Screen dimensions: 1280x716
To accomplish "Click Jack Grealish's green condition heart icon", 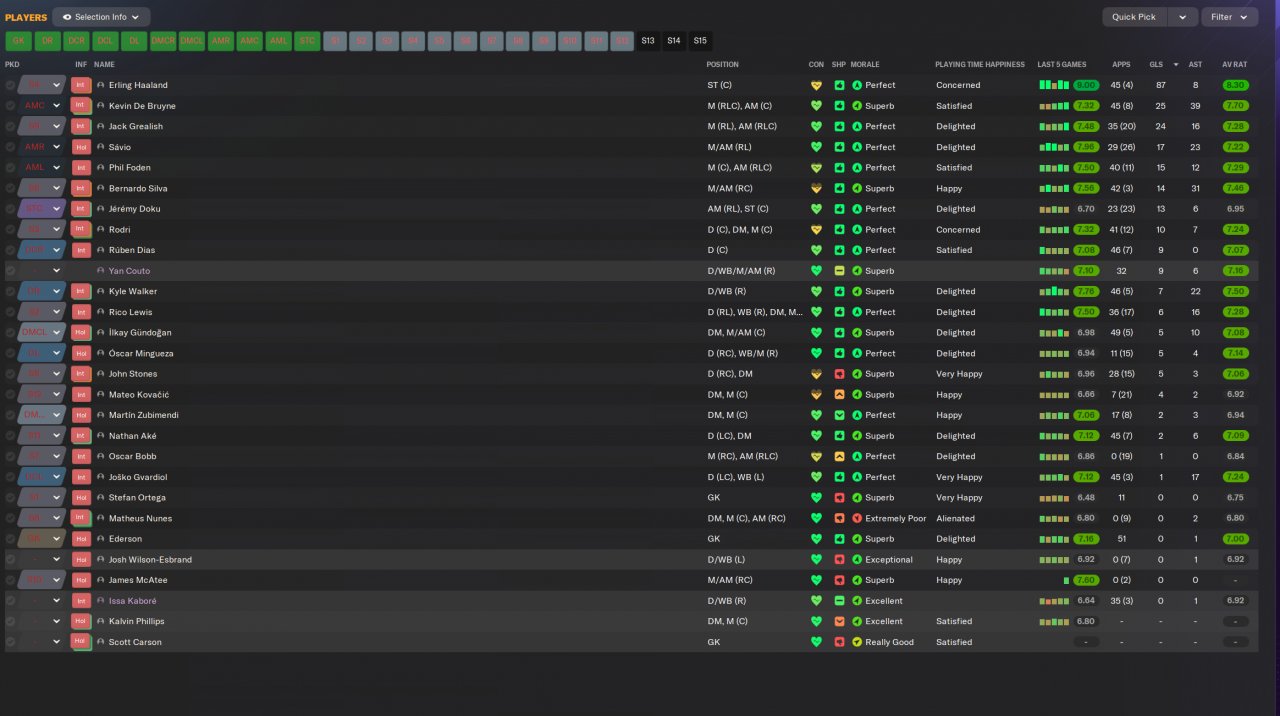I will (x=816, y=127).
